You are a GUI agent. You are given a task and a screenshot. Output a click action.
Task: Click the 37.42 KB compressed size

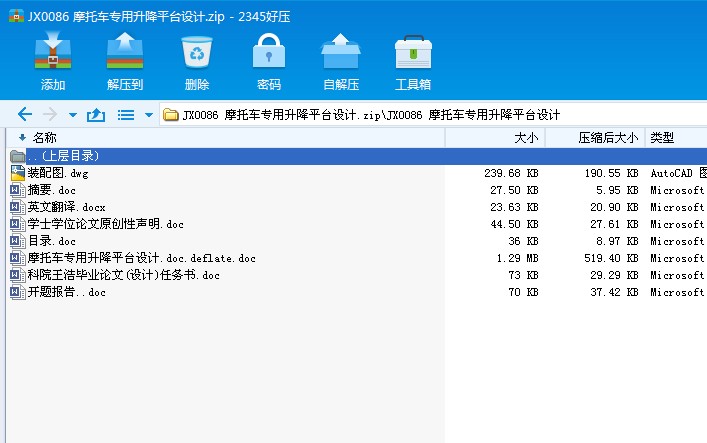point(615,292)
